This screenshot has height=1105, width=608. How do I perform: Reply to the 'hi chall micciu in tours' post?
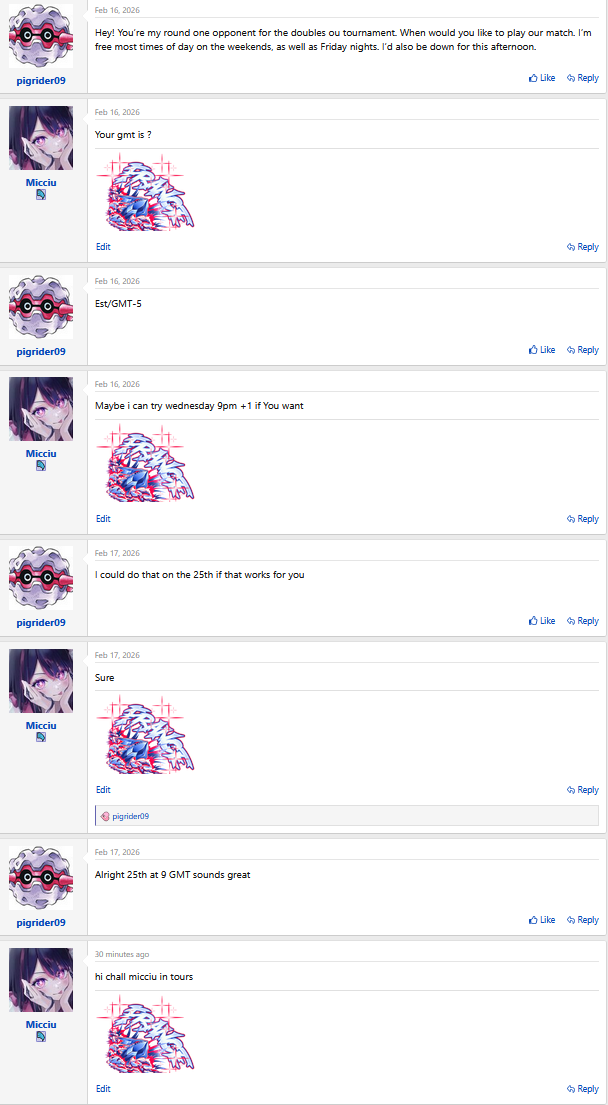(x=583, y=1089)
